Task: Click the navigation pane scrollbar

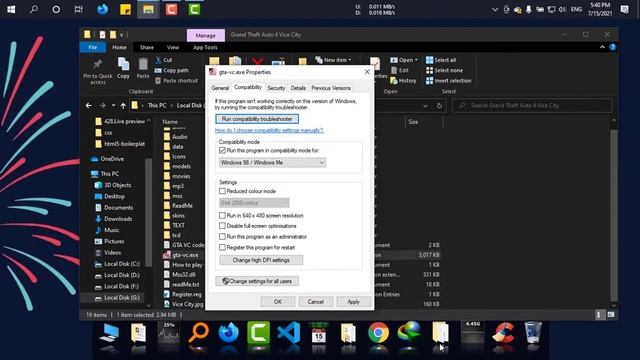Action: (x=148, y=212)
